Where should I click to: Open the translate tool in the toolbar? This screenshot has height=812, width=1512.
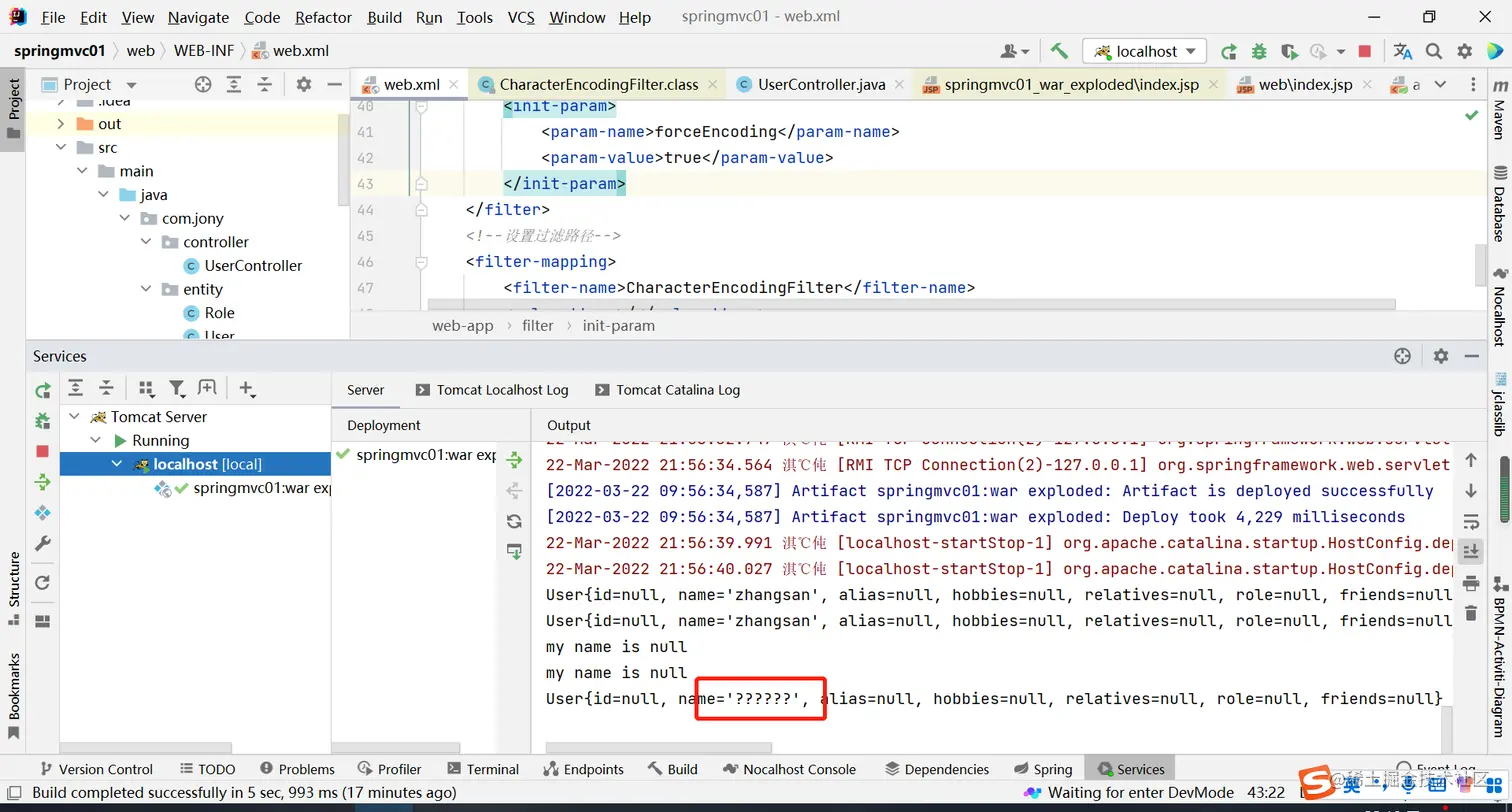coord(1403,51)
